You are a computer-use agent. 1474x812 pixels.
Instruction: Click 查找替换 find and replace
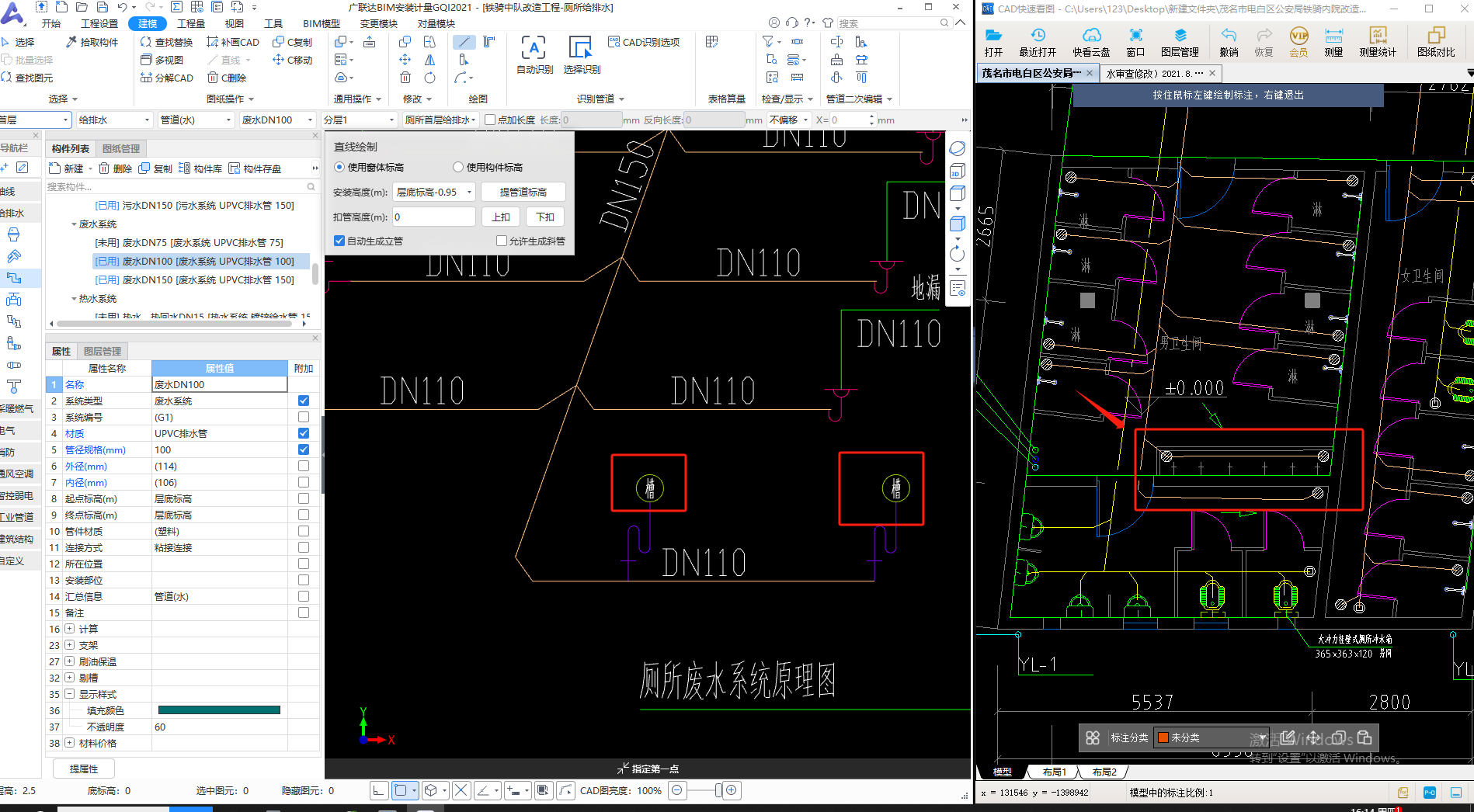pyautogui.click(x=166, y=42)
